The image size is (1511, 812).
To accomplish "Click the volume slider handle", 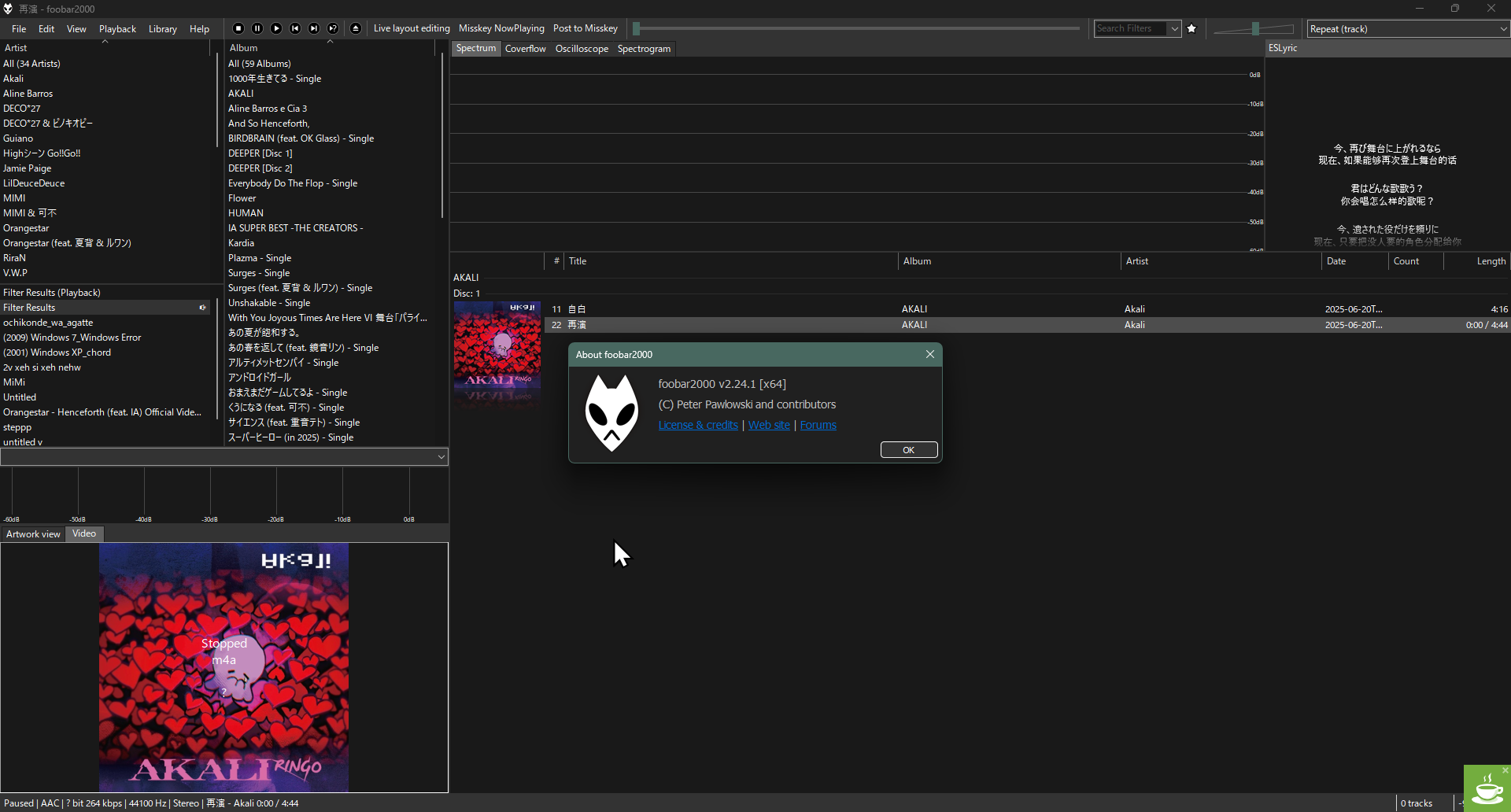I will 1255,29.
